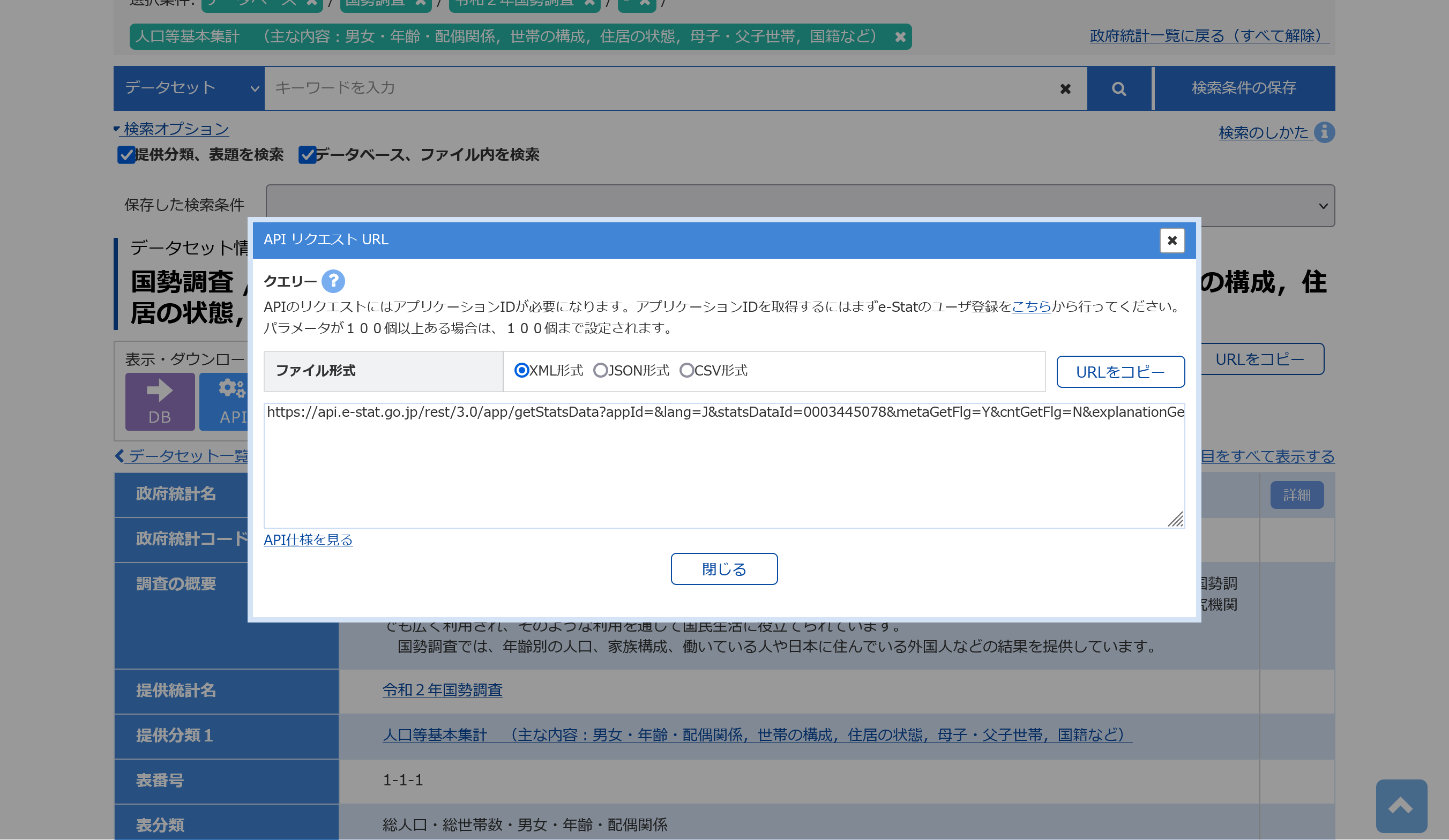1449x840 pixels.
Task: Click the magnifier search button
Action: [x=1118, y=88]
